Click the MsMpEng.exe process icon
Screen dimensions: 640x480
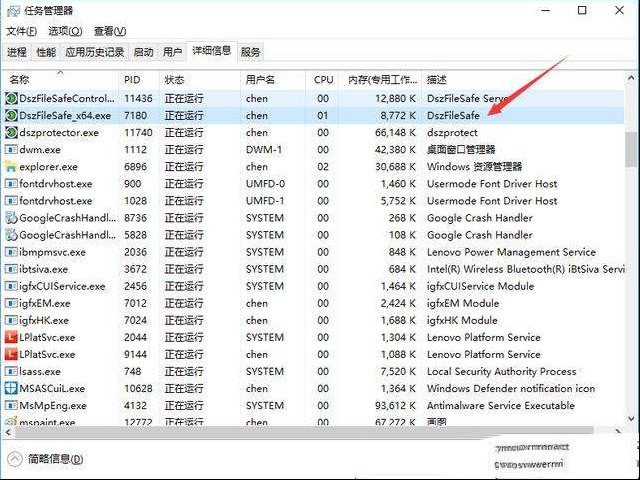[x=11, y=406]
